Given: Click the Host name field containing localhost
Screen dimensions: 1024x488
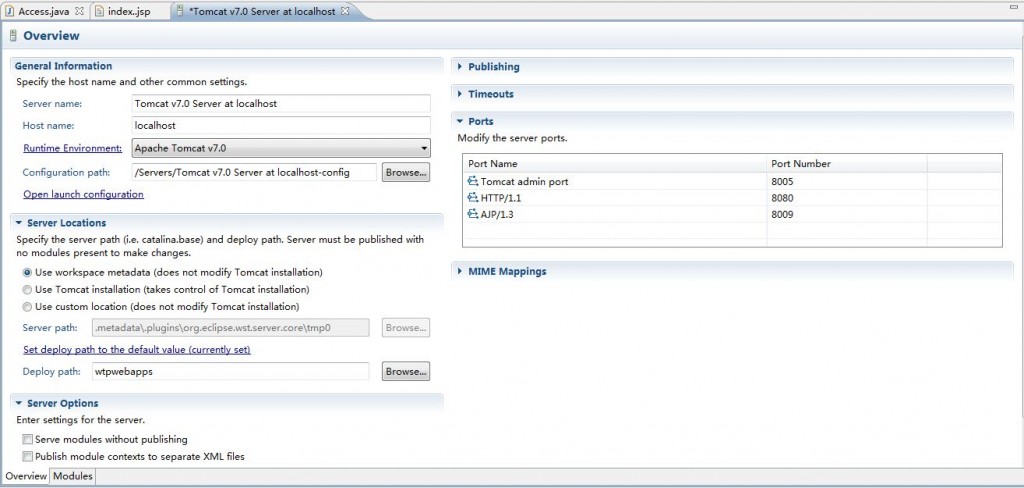Looking at the screenshot, I should 281,125.
